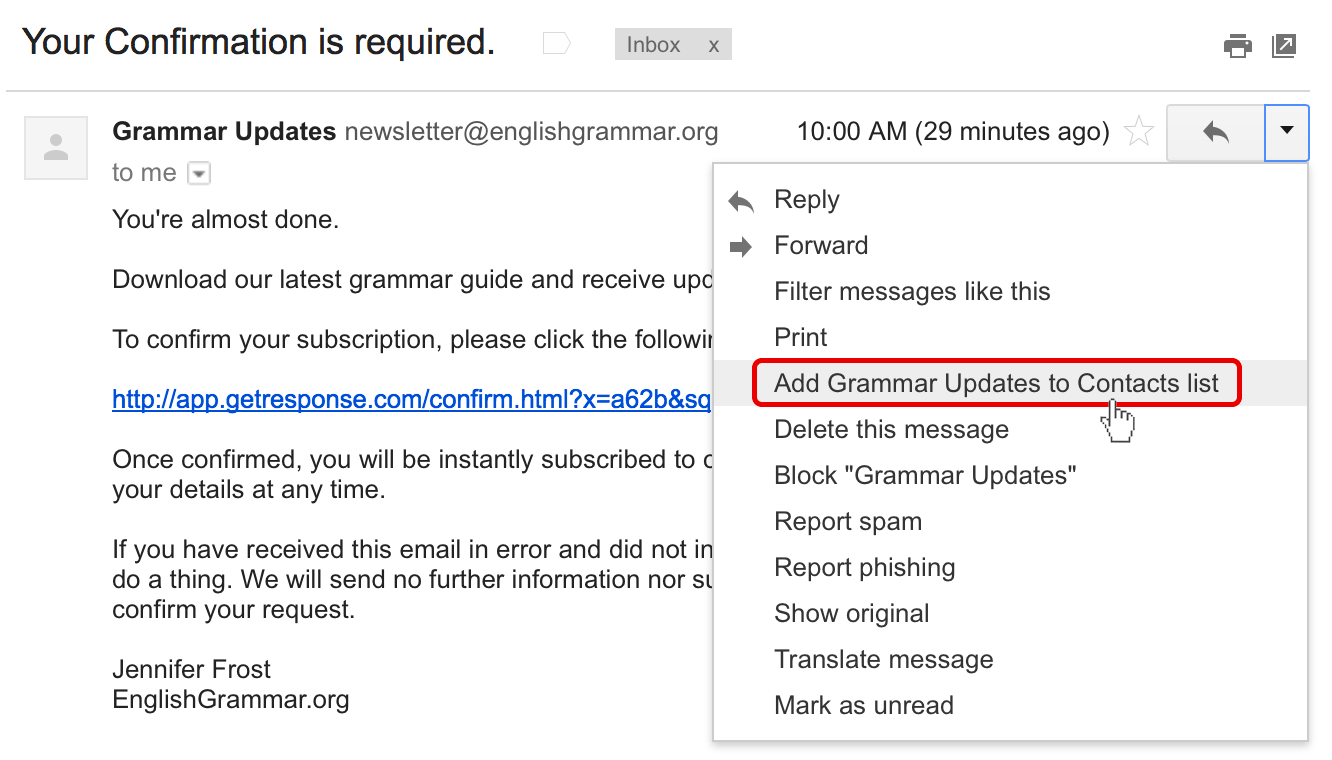This screenshot has height=760, width=1332.
Task: Remove the Inbox label with x
Action: point(713,45)
